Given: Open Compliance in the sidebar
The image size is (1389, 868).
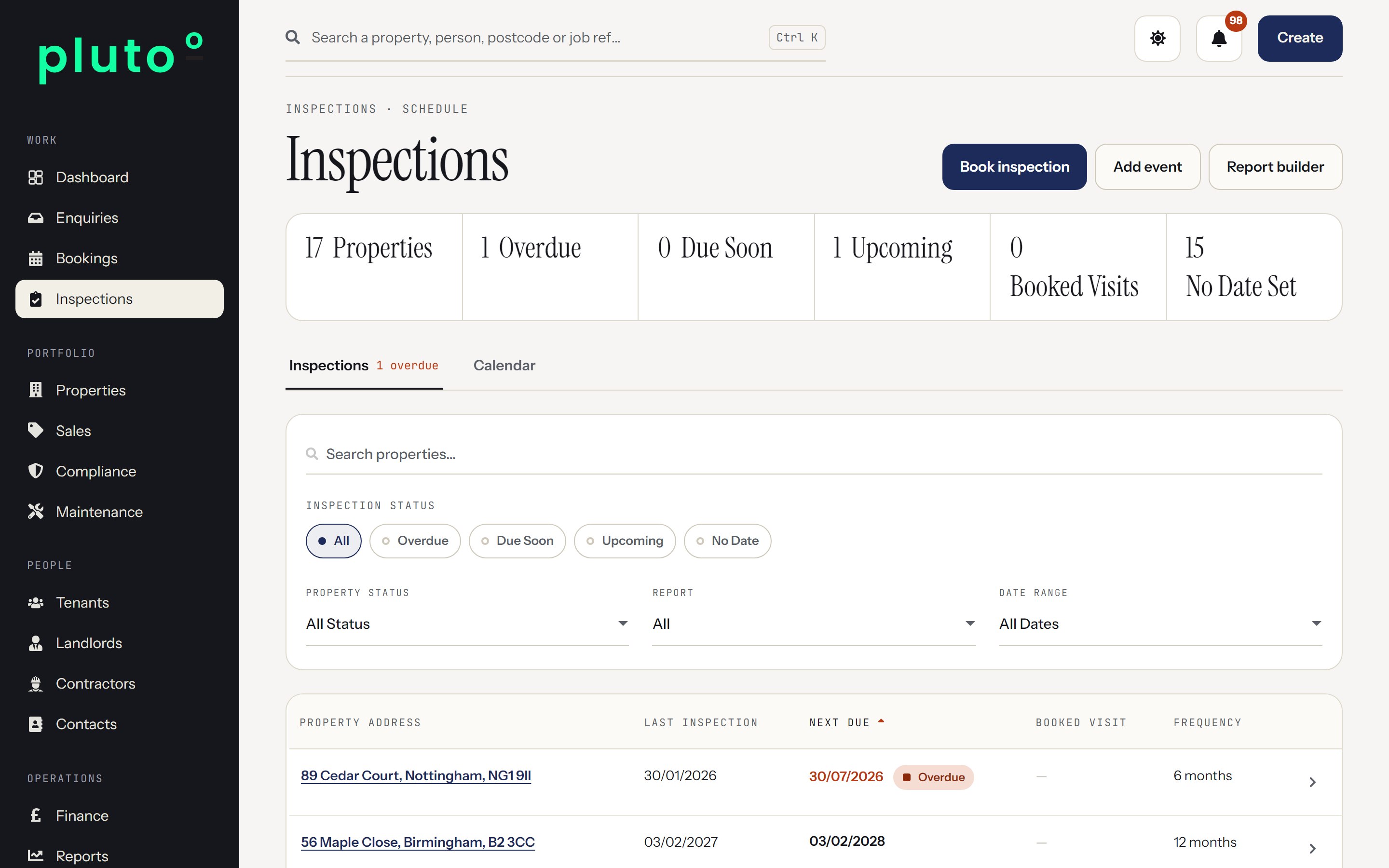Looking at the screenshot, I should [120, 471].
